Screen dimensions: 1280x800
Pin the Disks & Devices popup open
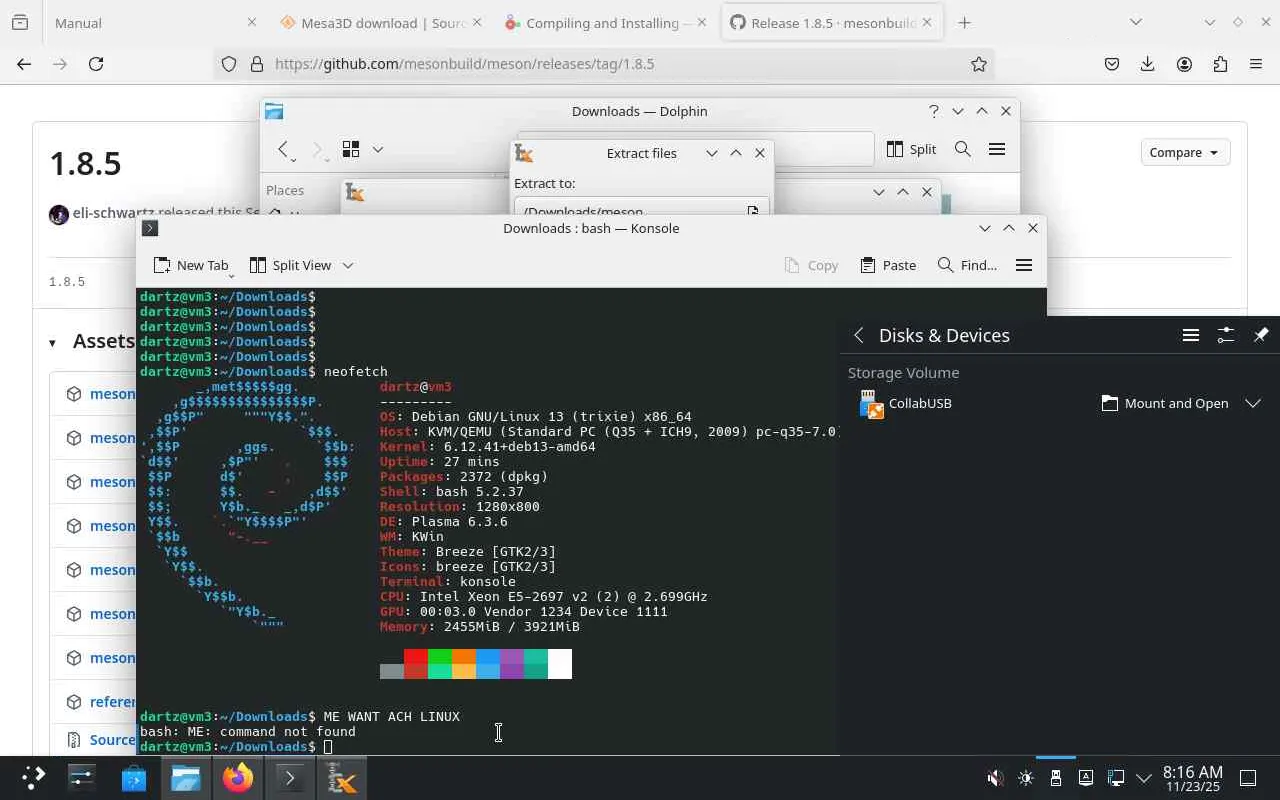point(1261,336)
